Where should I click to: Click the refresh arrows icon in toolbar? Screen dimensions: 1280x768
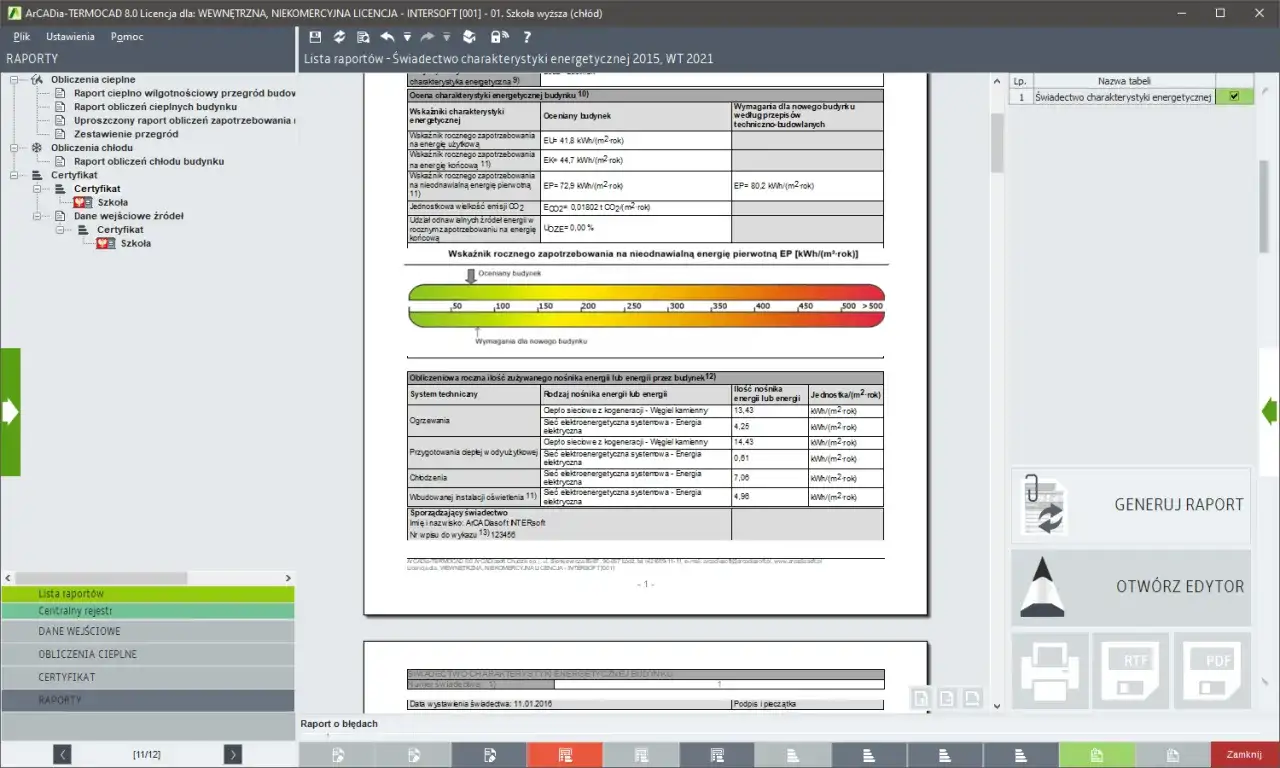coord(340,37)
